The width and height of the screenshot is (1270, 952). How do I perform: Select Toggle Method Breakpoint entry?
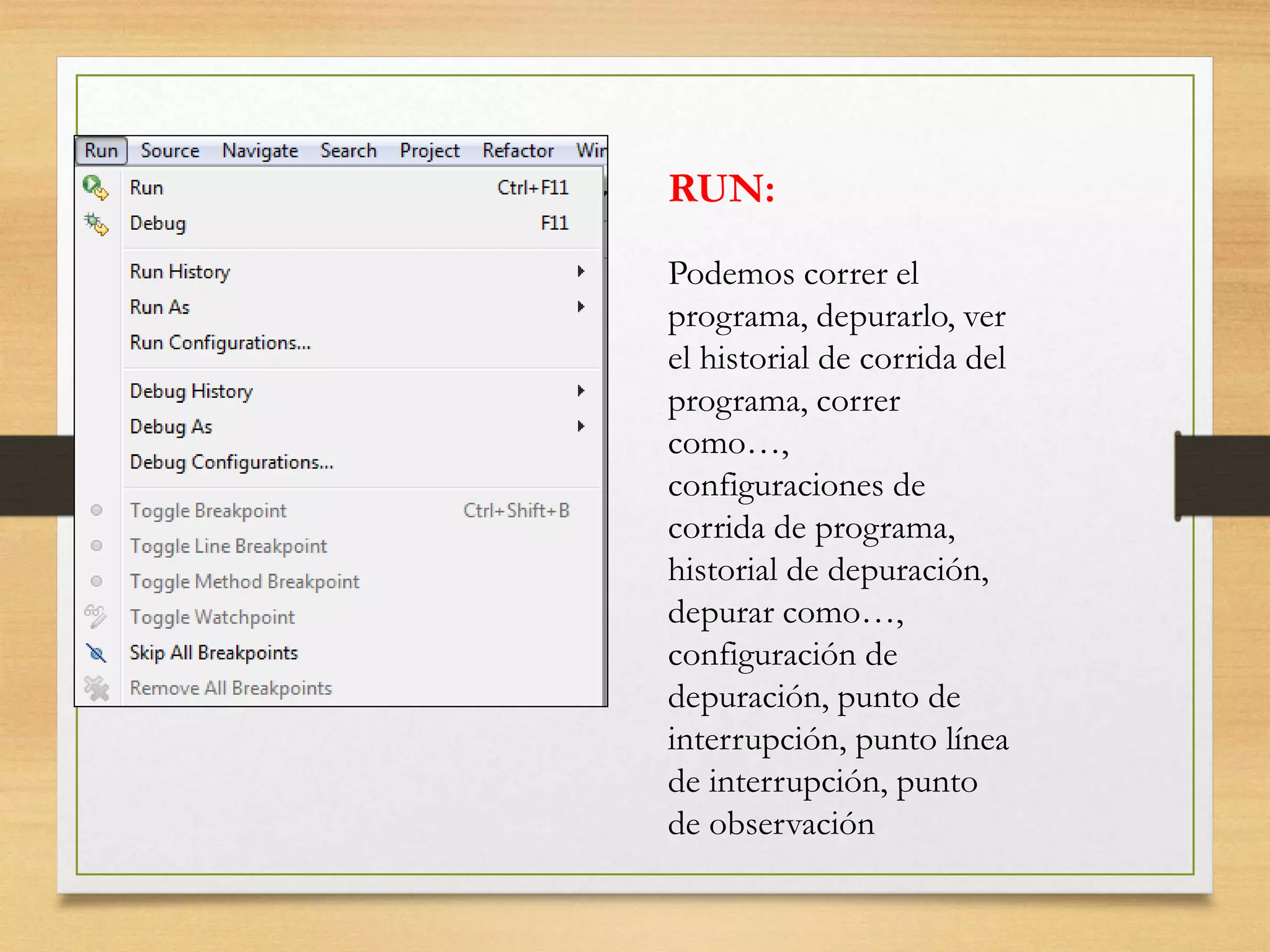click(x=339, y=581)
